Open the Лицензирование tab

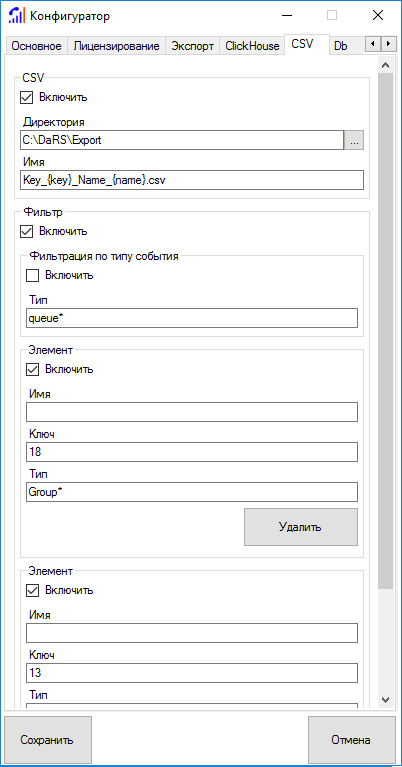click(x=116, y=46)
